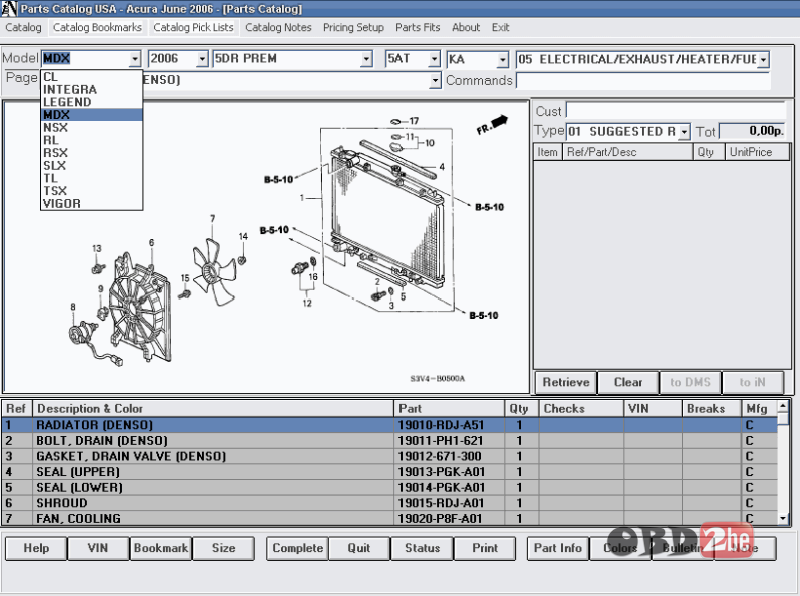Select RSX in the model list
This screenshot has width=800, height=596.
tap(91, 153)
